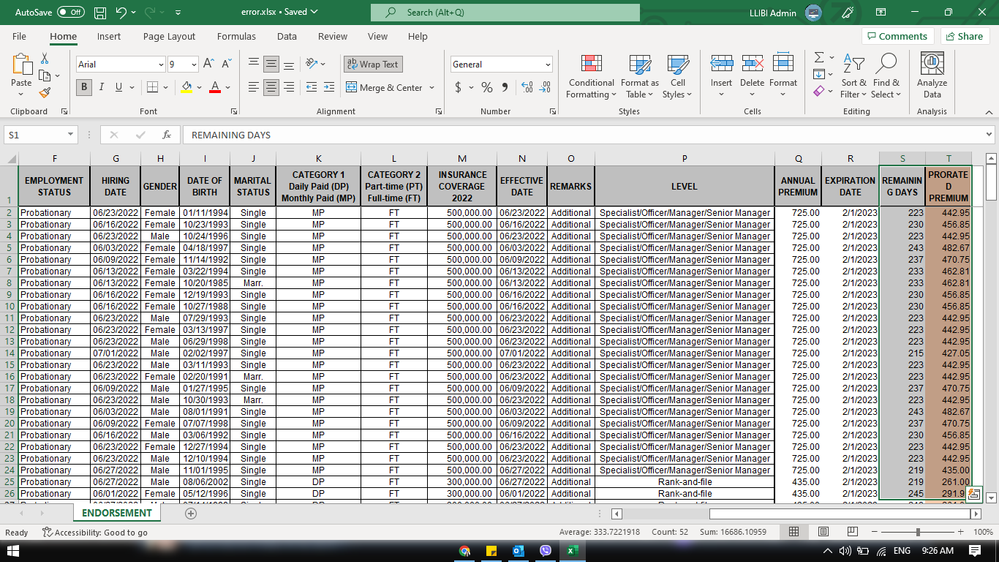
Task: Toggle Bold formatting
Action: (x=84, y=88)
